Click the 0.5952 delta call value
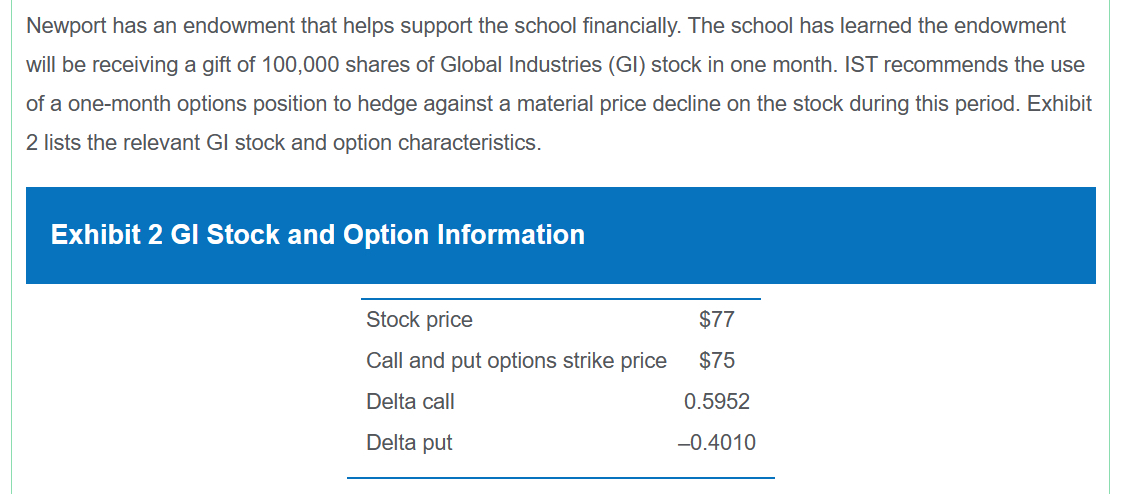The width and height of the screenshot is (1122, 494). (717, 402)
